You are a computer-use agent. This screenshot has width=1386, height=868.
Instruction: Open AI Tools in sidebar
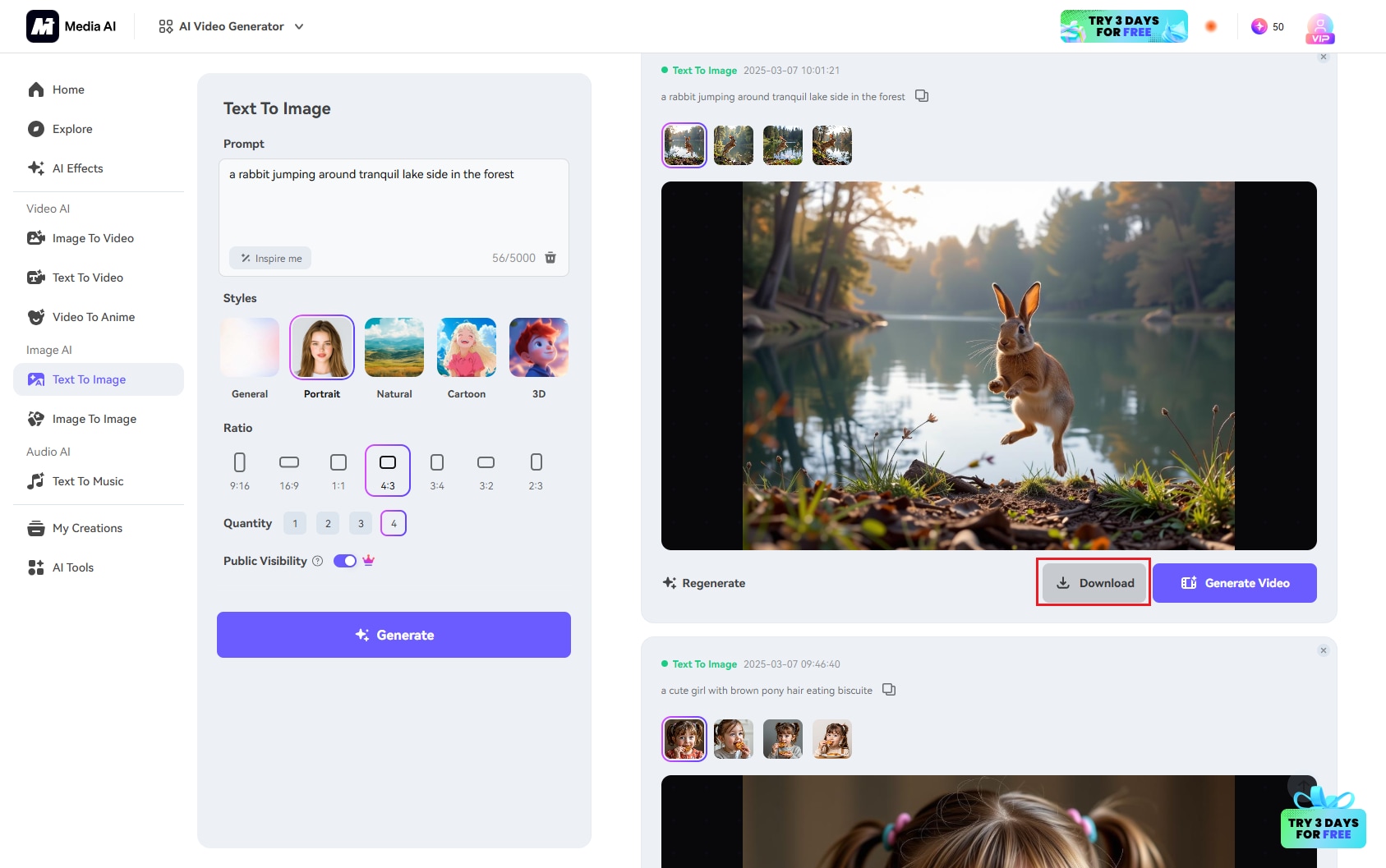coord(99,567)
